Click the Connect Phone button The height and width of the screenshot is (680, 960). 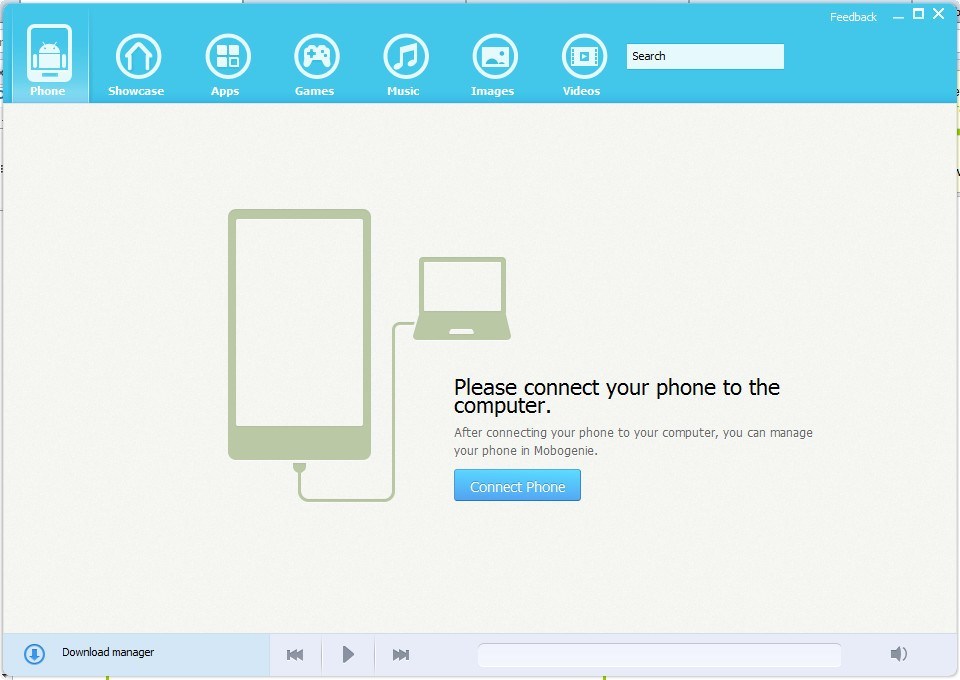pos(517,485)
